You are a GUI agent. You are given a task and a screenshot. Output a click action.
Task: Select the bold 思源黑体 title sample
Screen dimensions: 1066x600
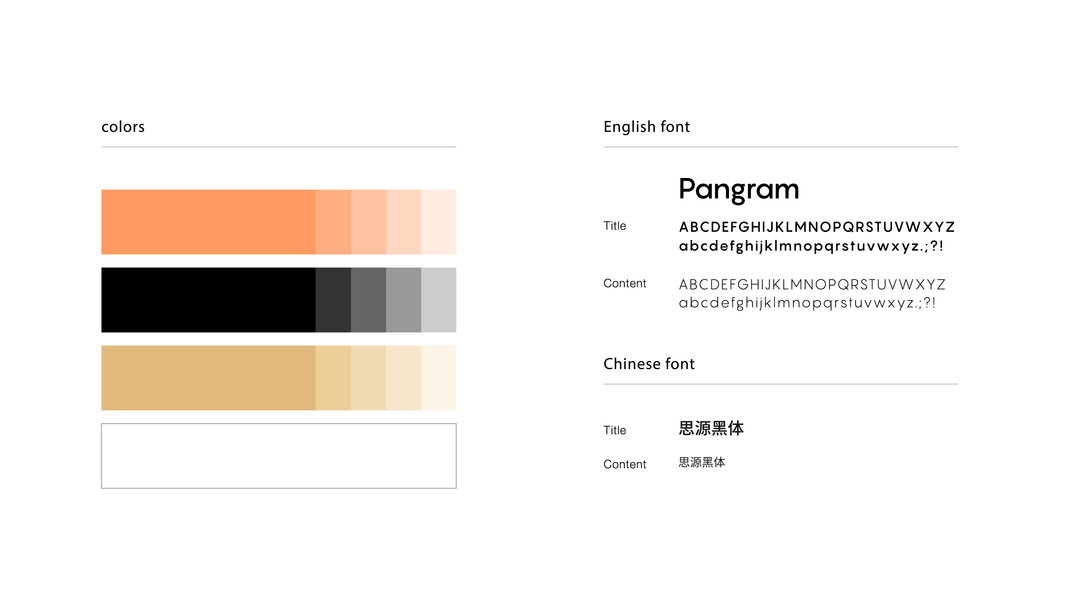click(711, 428)
